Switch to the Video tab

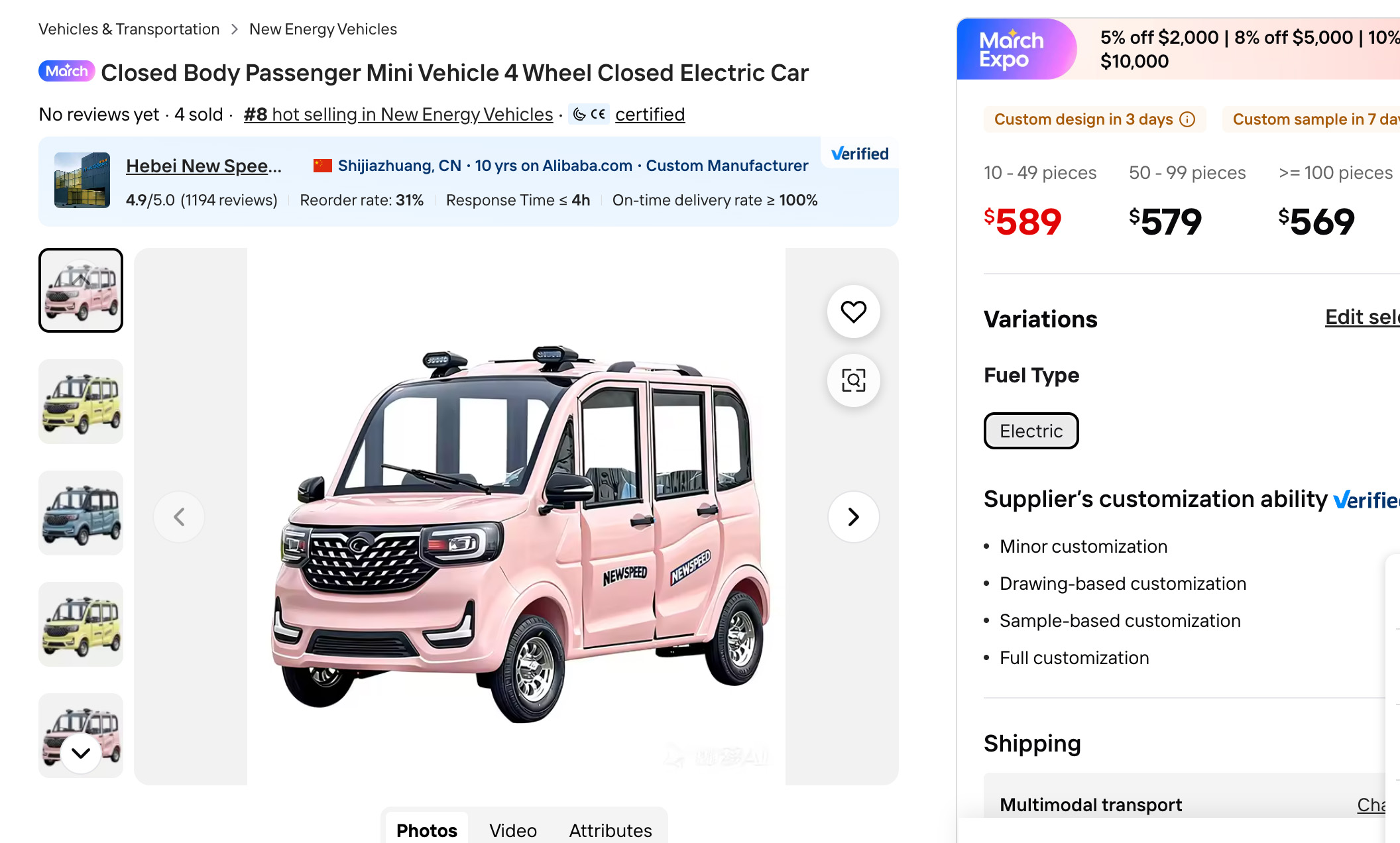(513, 830)
